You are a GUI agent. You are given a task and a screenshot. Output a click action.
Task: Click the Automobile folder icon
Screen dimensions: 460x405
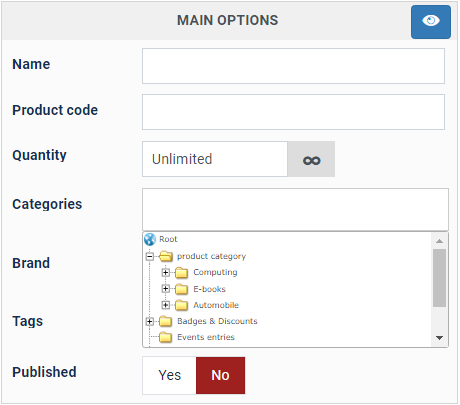click(181, 305)
